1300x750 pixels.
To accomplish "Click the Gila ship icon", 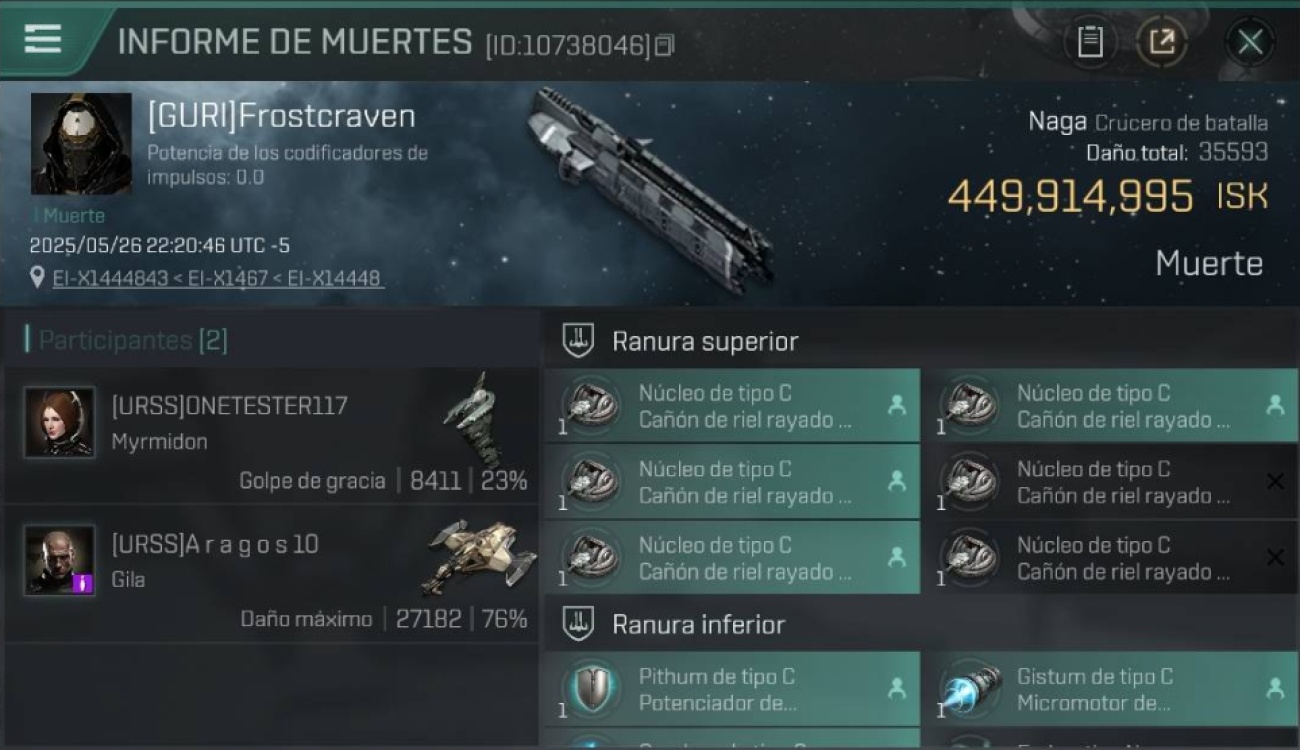I will coord(478,556).
